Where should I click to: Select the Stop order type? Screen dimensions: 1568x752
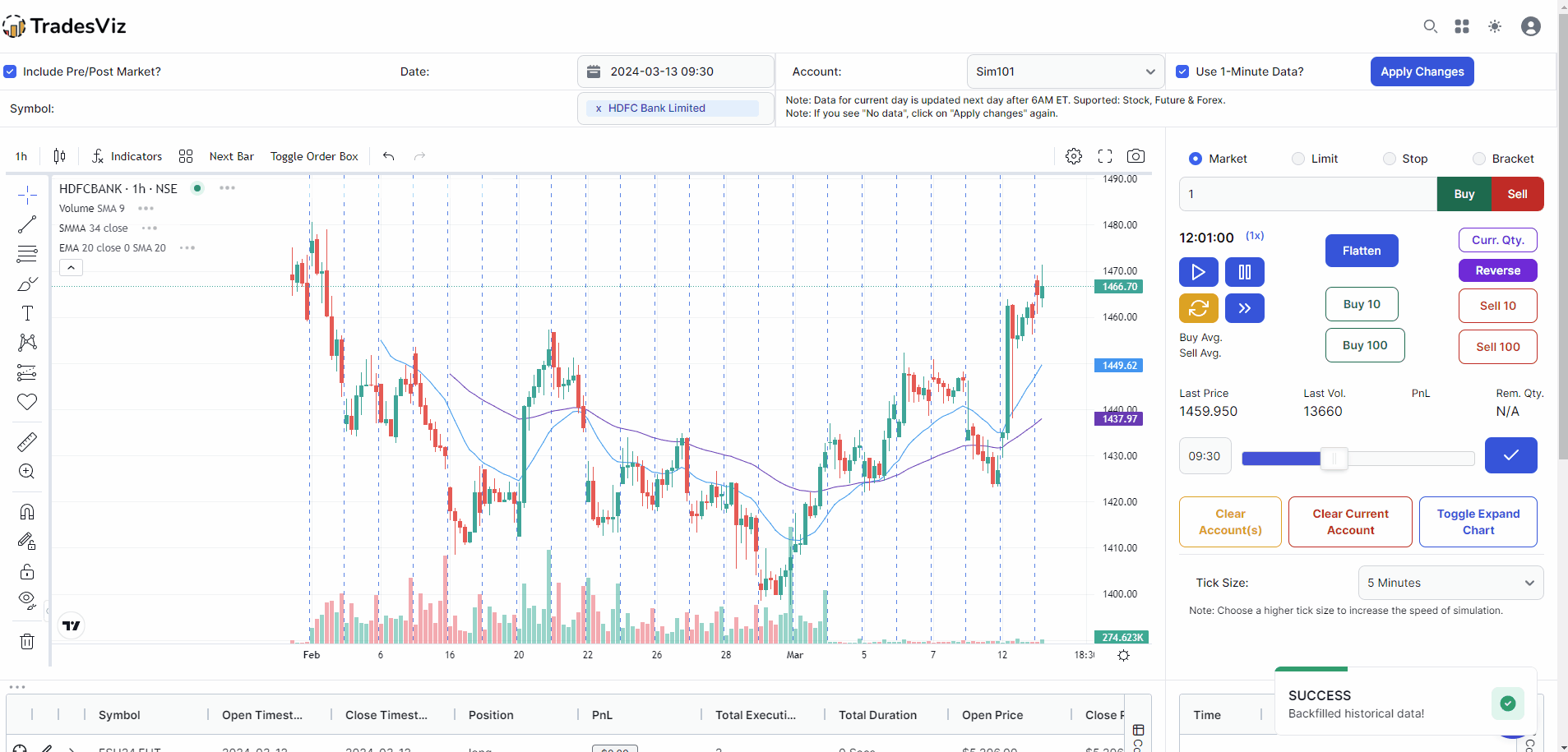point(1390,159)
